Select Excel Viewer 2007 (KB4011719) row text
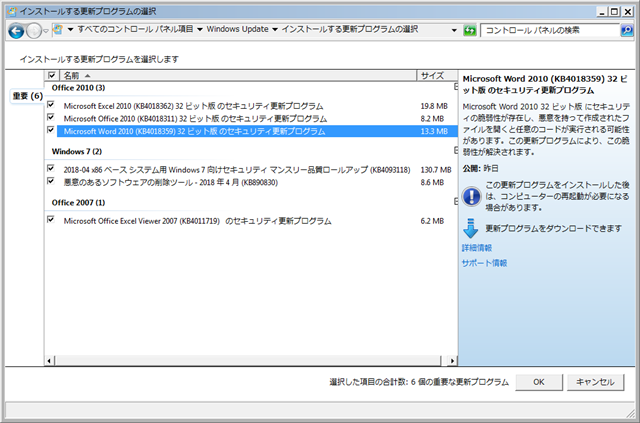Image resolution: width=640 pixels, height=423 pixels. click(x=198, y=221)
